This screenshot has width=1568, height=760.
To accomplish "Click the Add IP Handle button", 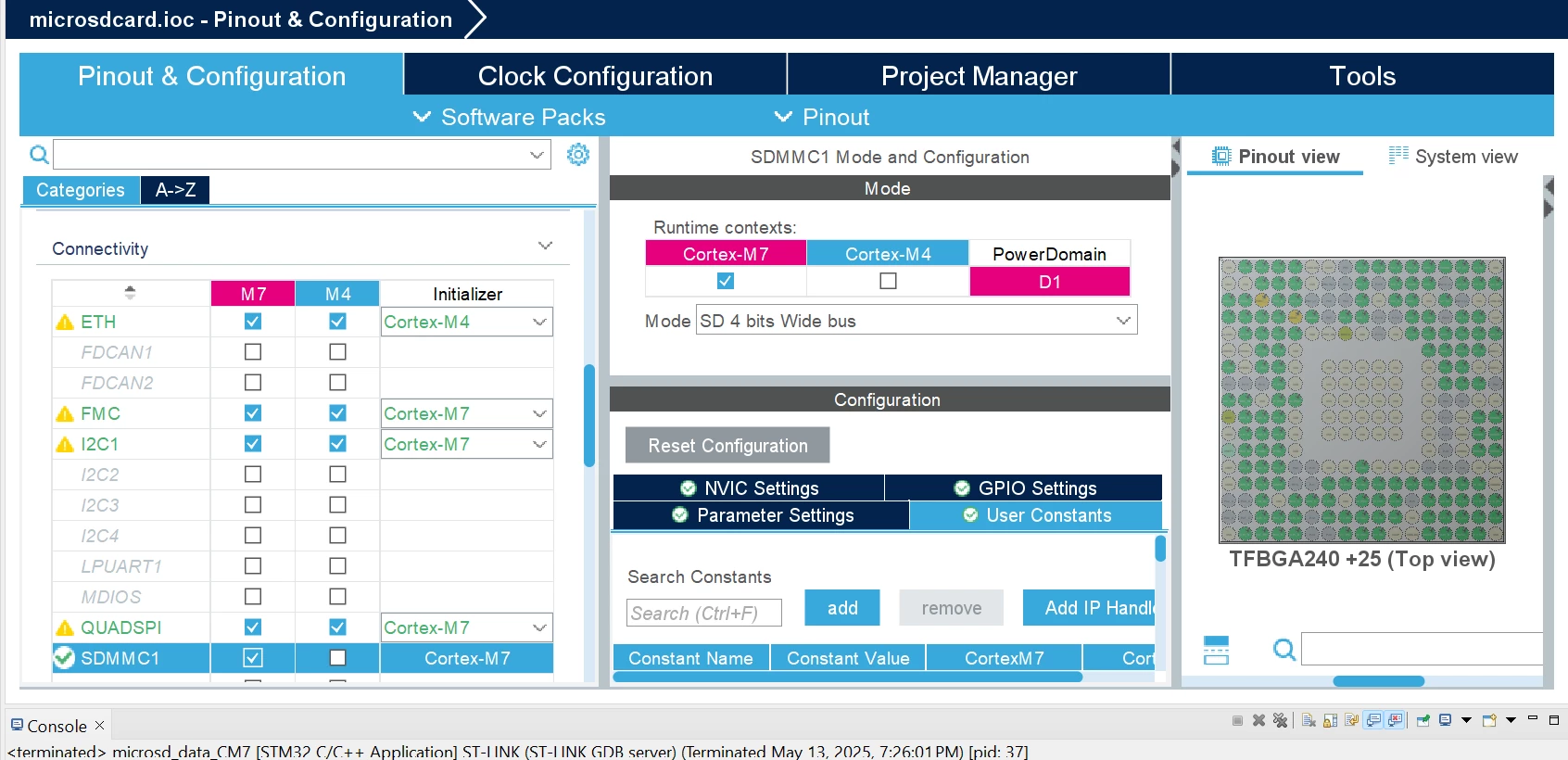I will [1090, 608].
